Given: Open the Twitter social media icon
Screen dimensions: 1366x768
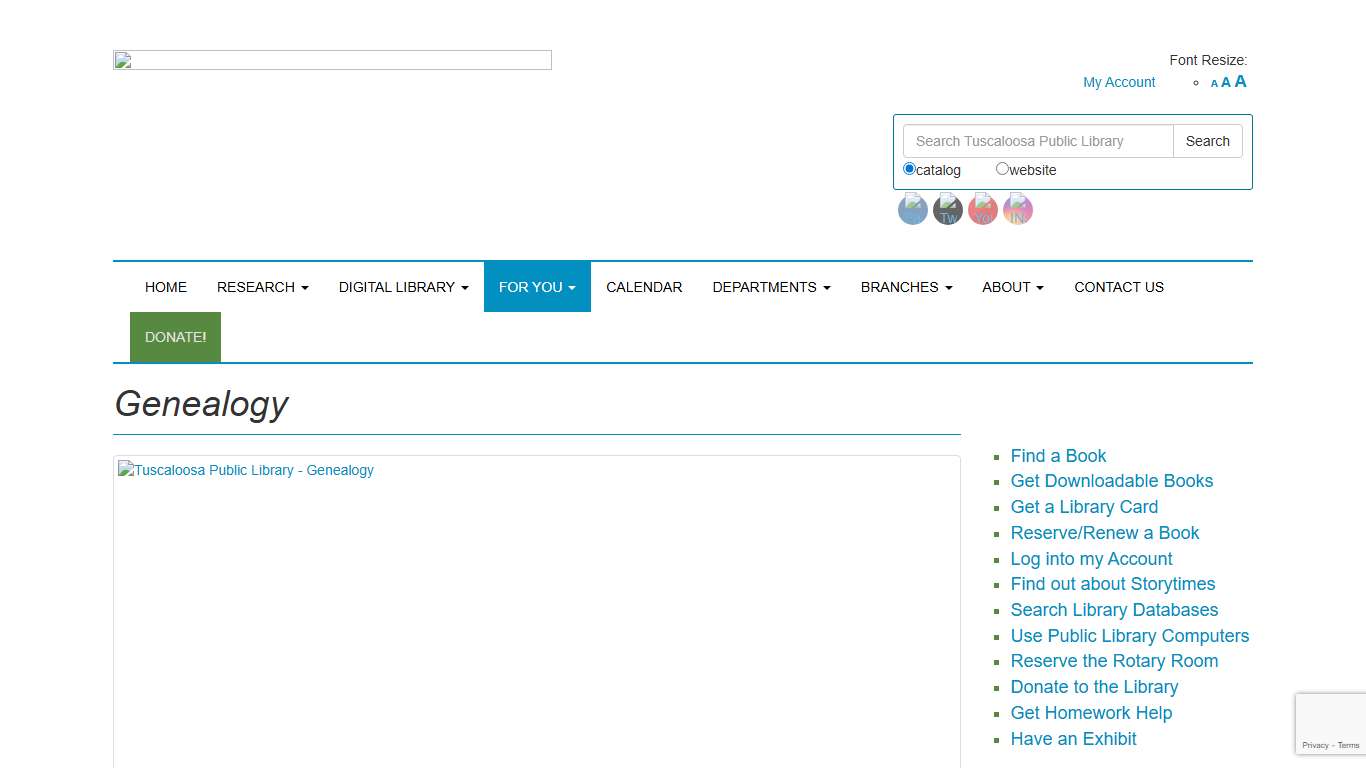Looking at the screenshot, I should [x=947, y=209].
